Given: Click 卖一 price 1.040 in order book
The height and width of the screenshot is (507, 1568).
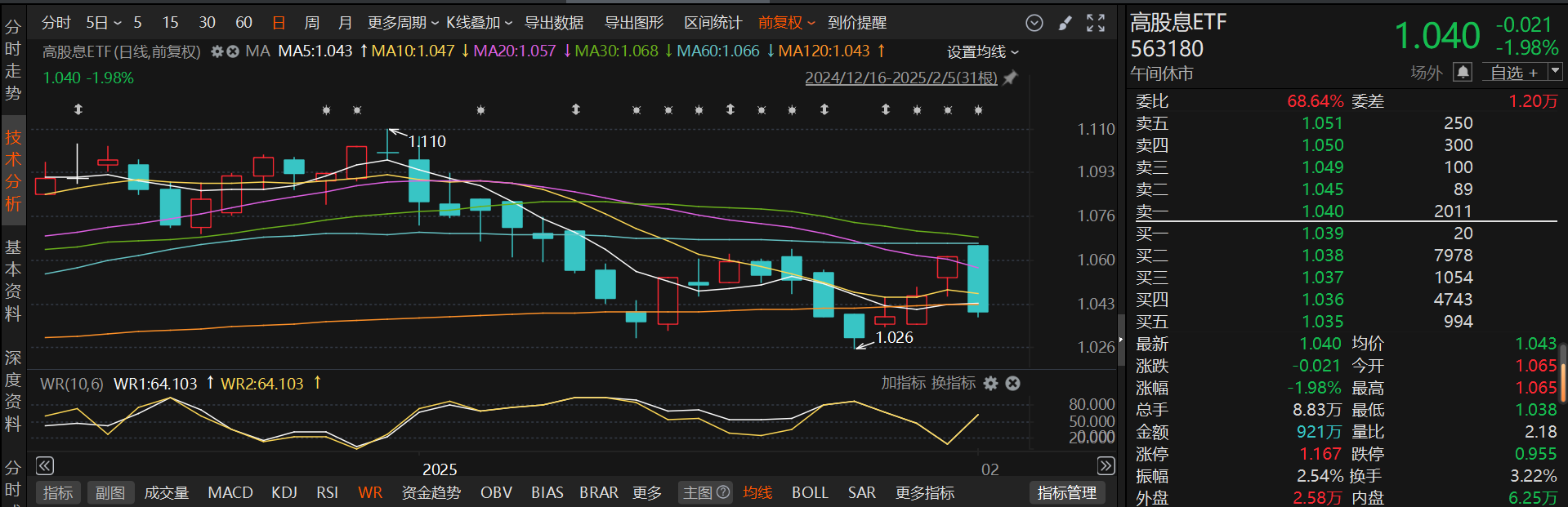Looking at the screenshot, I should [1322, 211].
